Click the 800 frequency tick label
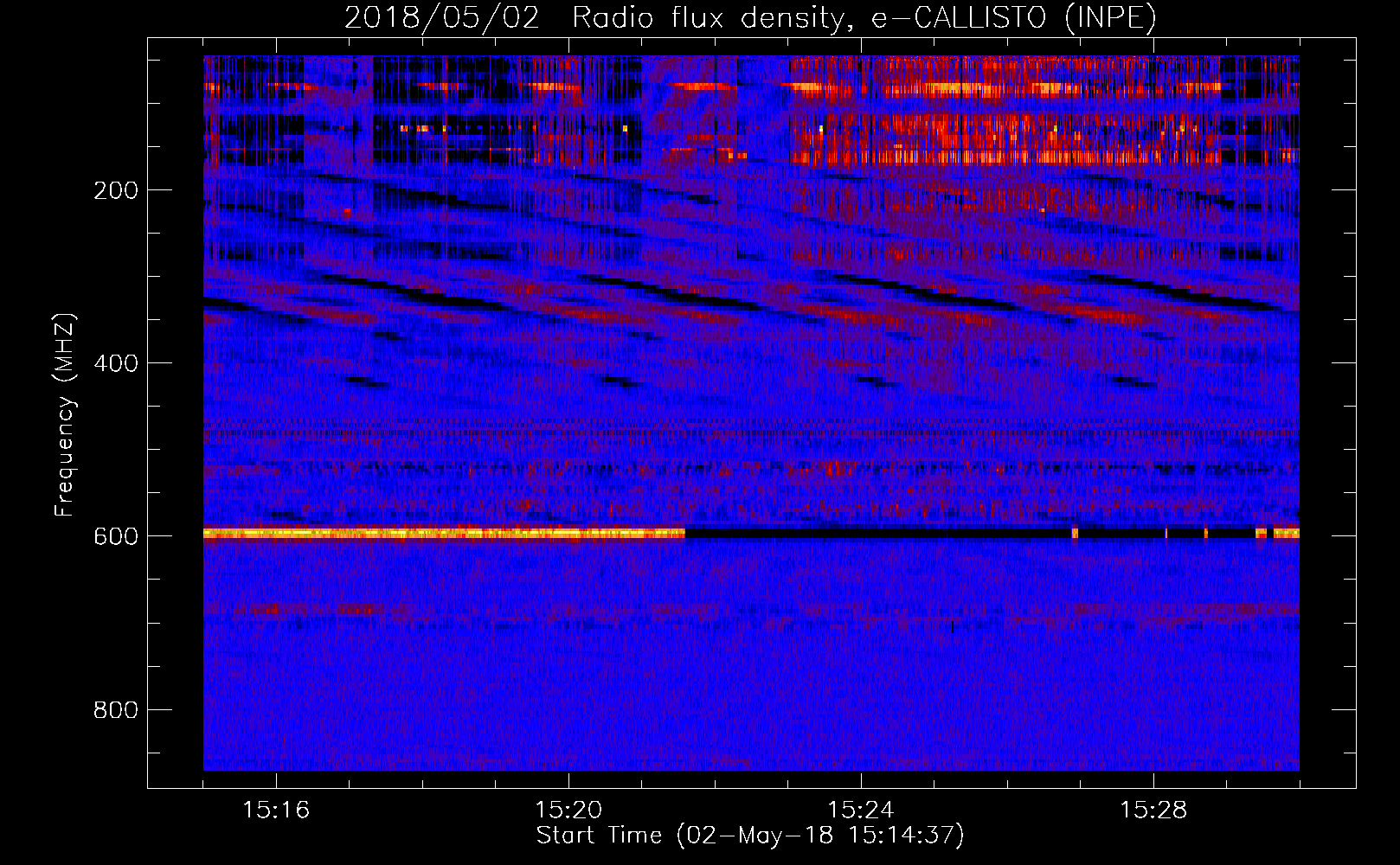The height and width of the screenshot is (865, 1400). coord(115,710)
